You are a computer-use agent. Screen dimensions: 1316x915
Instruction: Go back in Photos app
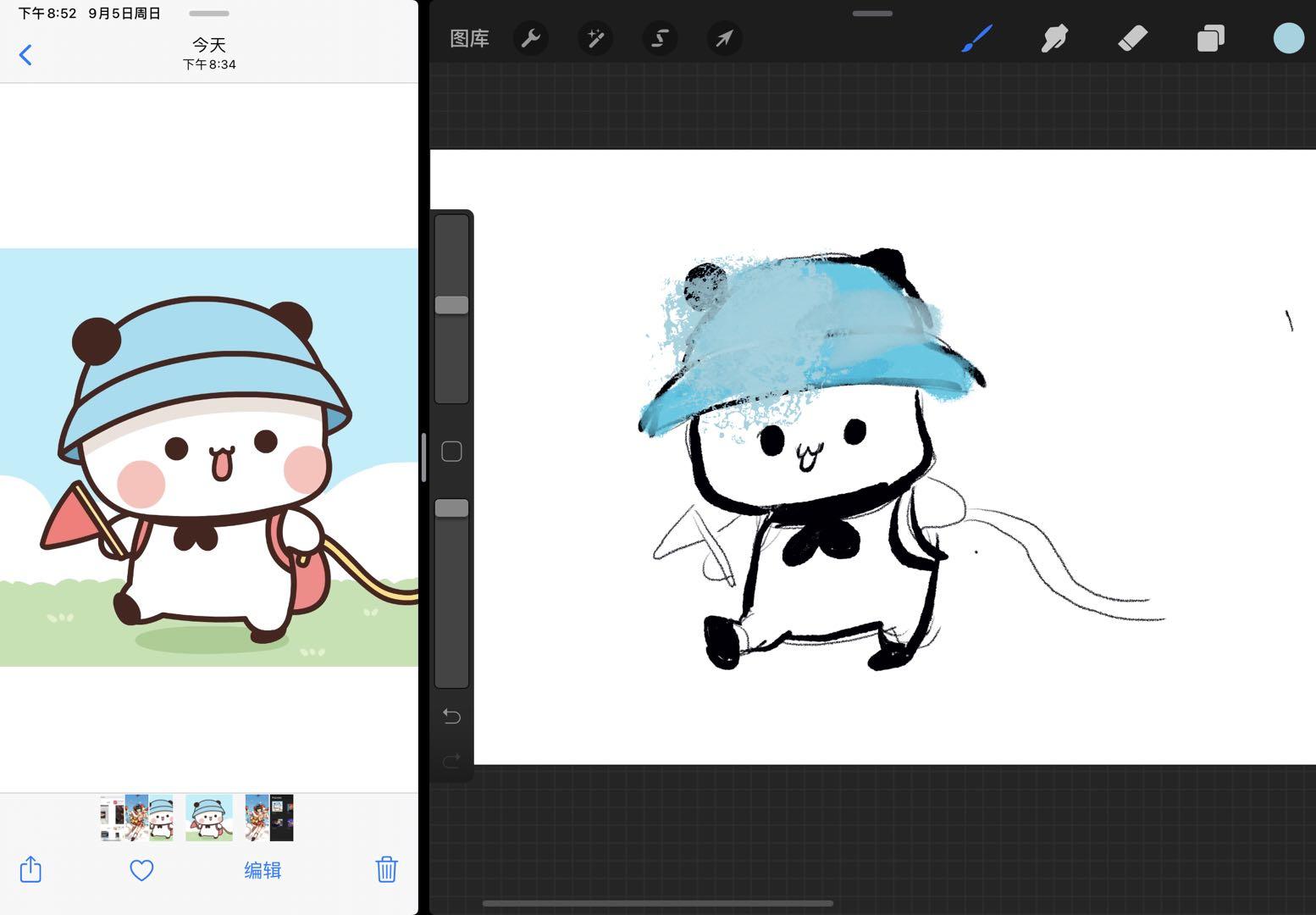point(25,55)
